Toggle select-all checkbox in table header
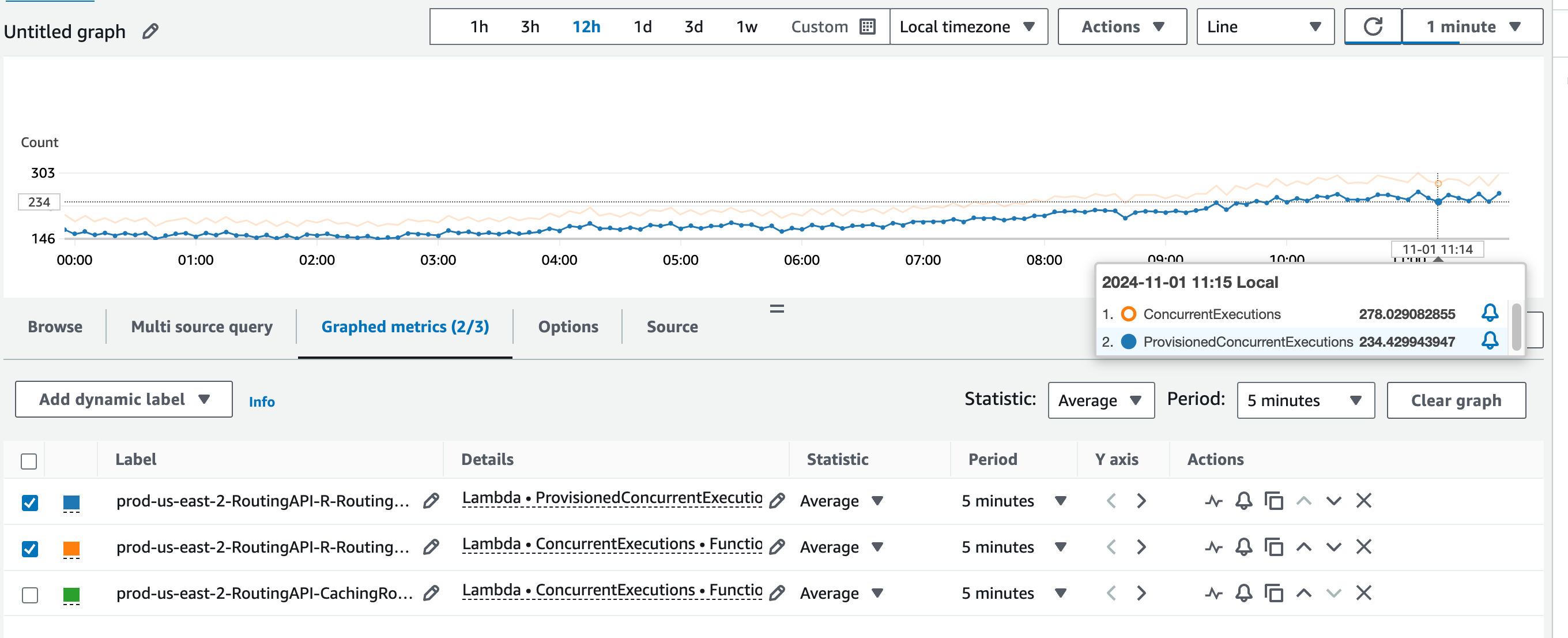The height and width of the screenshot is (638, 1568). pos(29,461)
